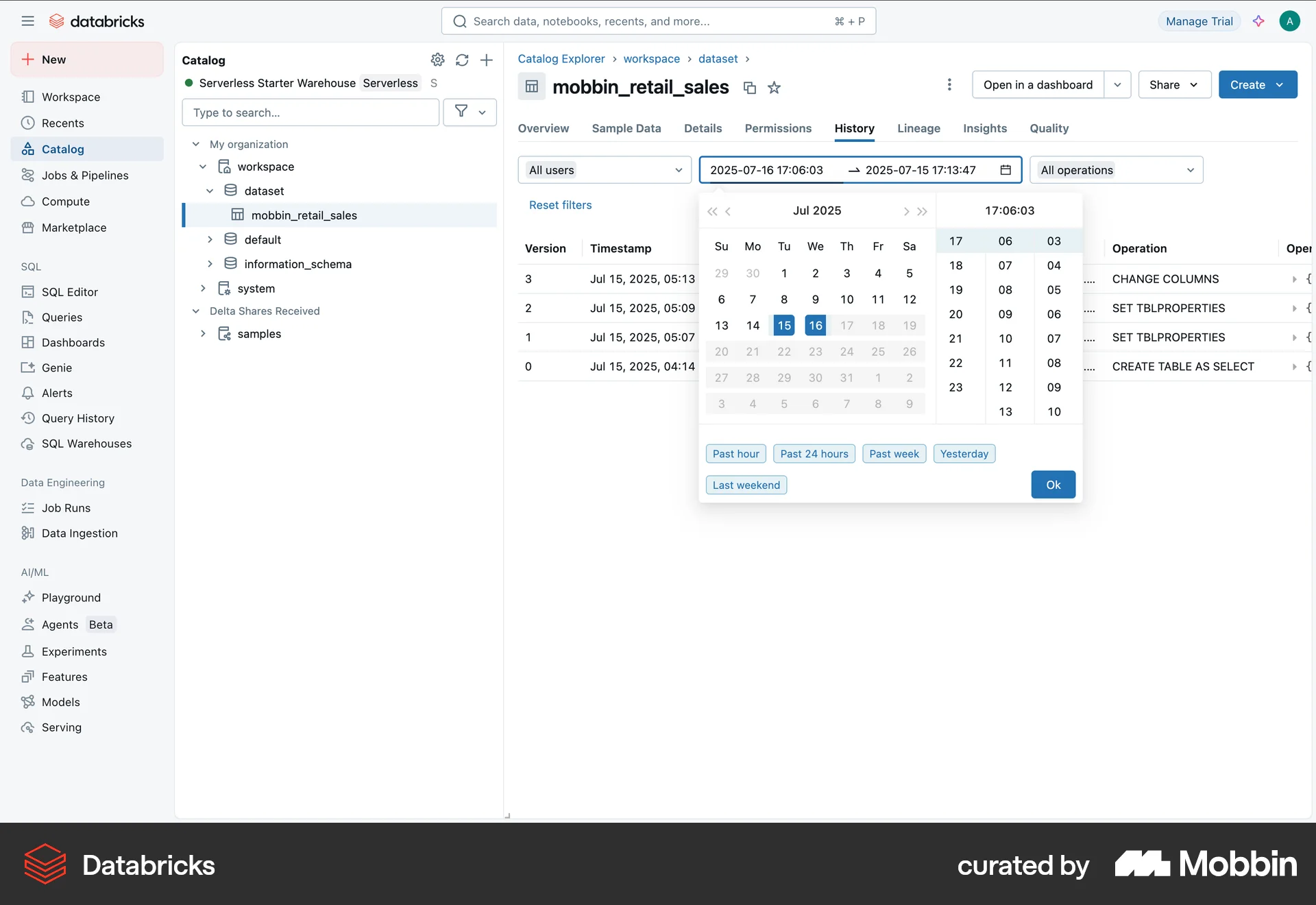Open the kebab menu next to the table title
Image resolution: width=1316 pixels, height=905 pixels.
(949, 84)
